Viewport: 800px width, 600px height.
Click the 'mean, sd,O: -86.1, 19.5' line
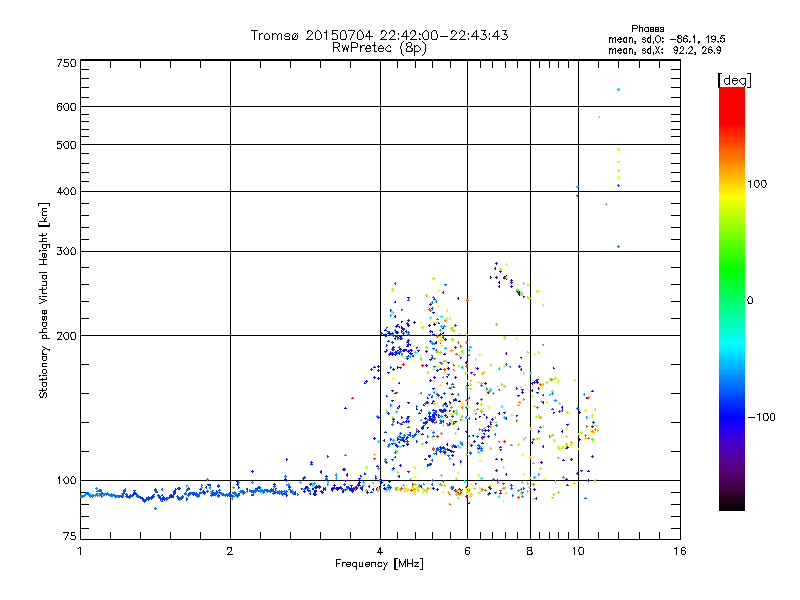pos(666,39)
